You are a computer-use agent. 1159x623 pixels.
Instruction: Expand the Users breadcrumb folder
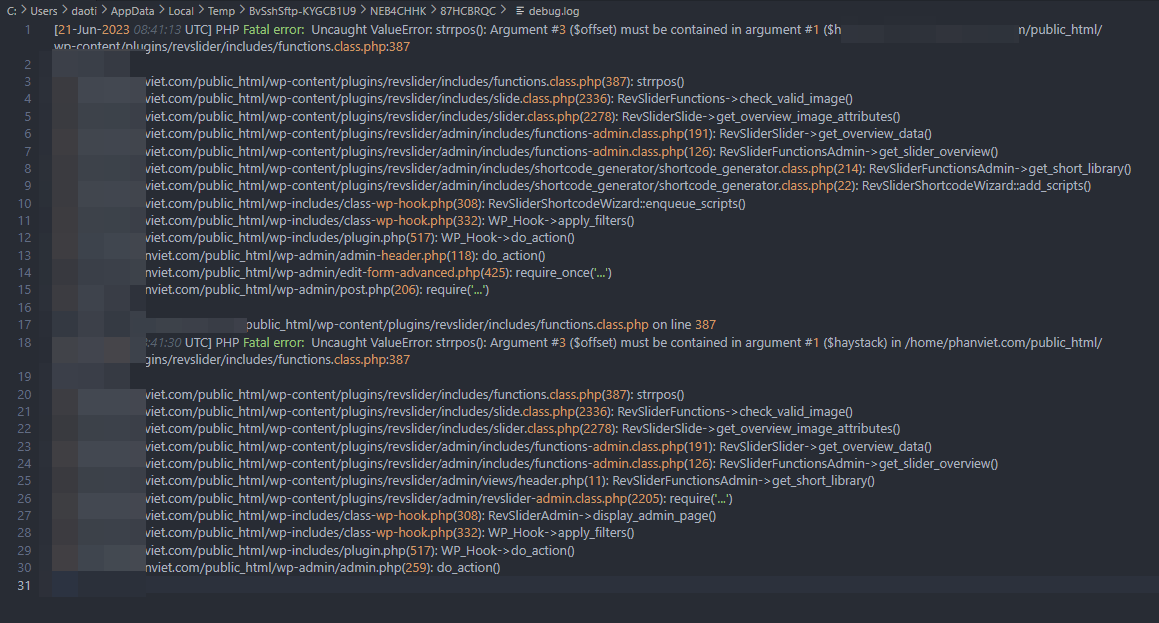[44, 11]
